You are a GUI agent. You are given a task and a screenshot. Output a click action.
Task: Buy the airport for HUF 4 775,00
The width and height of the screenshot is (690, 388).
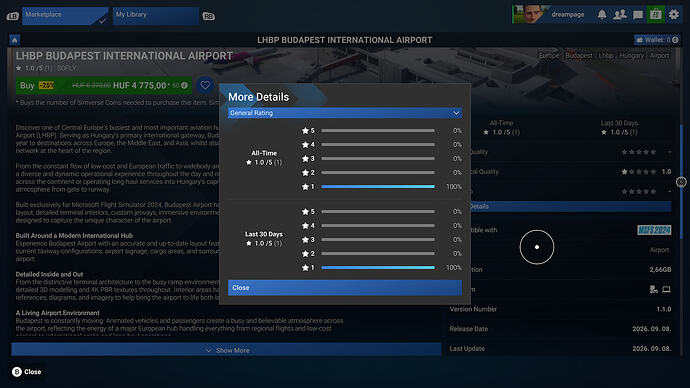point(104,85)
